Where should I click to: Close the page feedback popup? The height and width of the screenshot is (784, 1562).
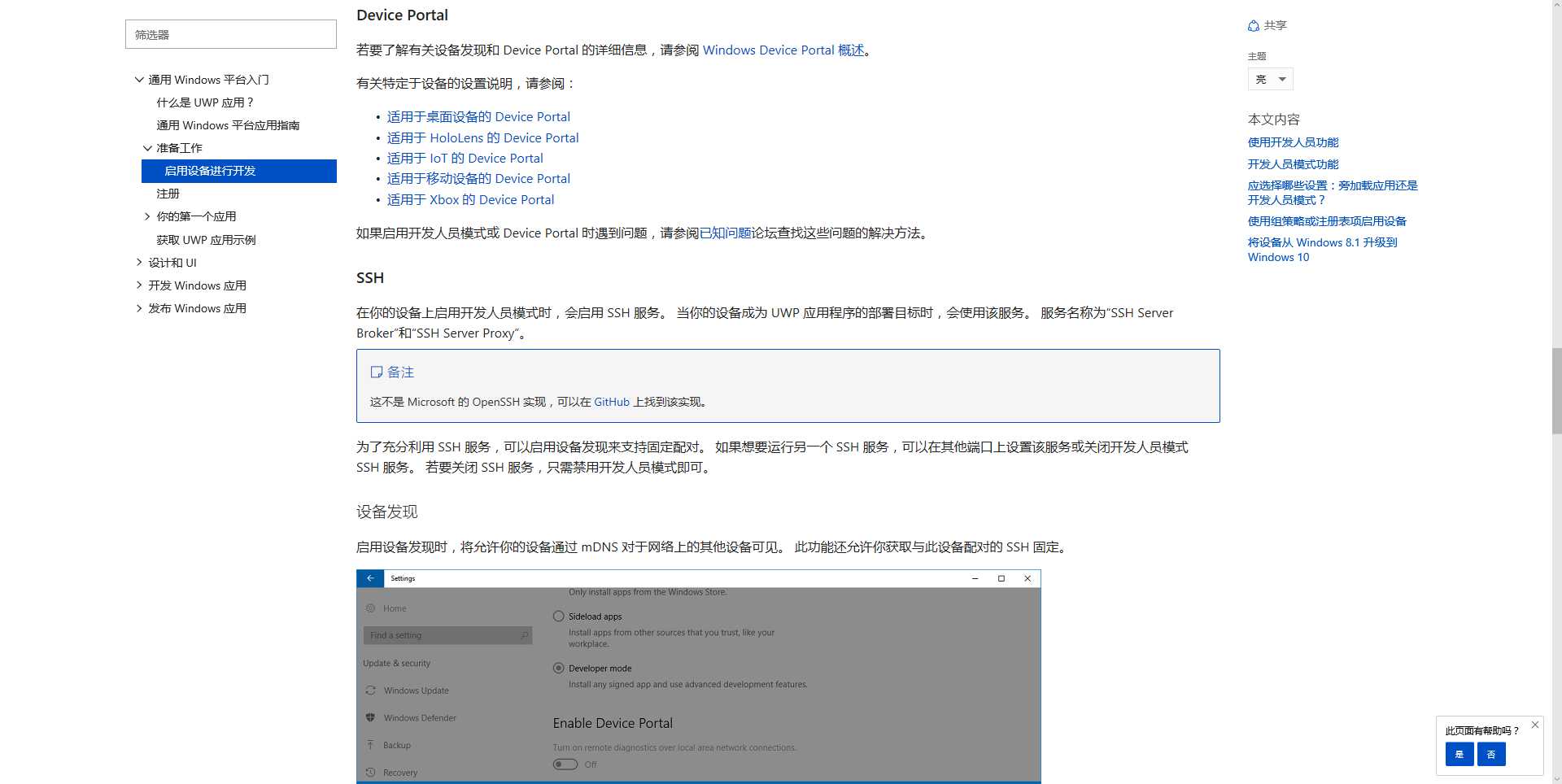(x=1535, y=725)
